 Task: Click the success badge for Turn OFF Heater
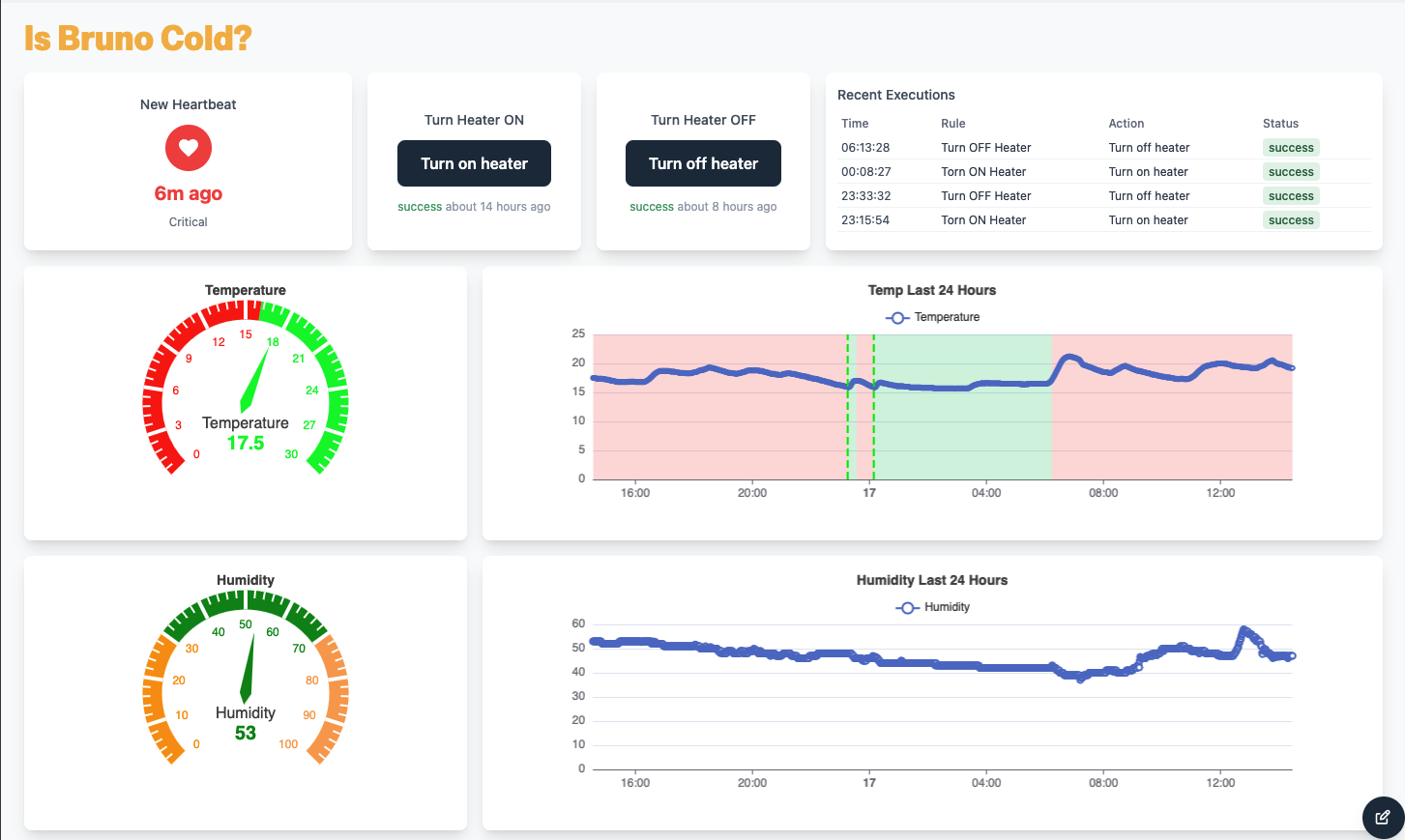coord(1291,147)
